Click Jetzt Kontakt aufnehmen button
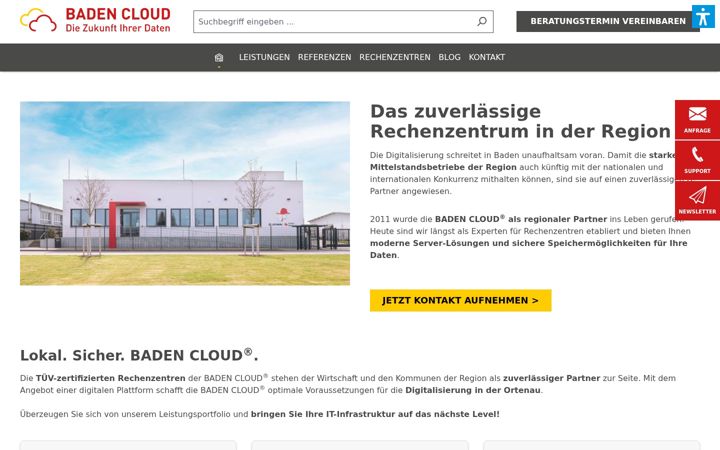This screenshot has width=720, height=450. [x=461, y=300]
